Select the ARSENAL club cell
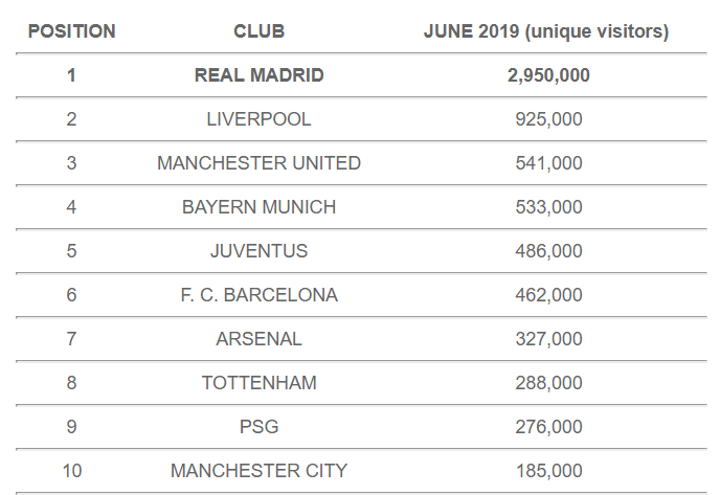 pos(259,339)
